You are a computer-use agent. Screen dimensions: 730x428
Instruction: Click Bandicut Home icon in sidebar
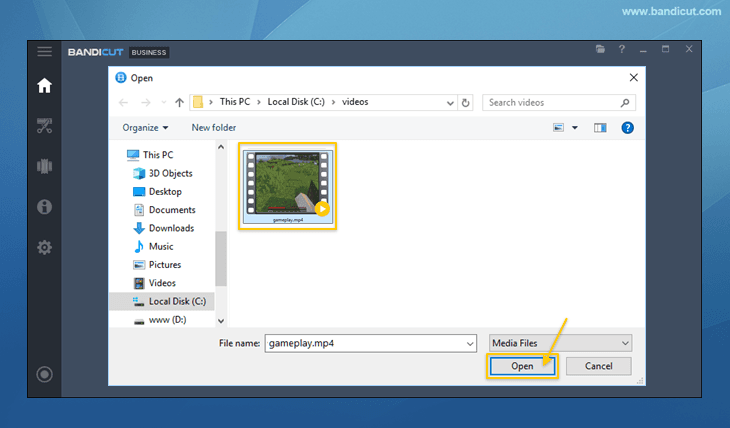pos(44,86)
